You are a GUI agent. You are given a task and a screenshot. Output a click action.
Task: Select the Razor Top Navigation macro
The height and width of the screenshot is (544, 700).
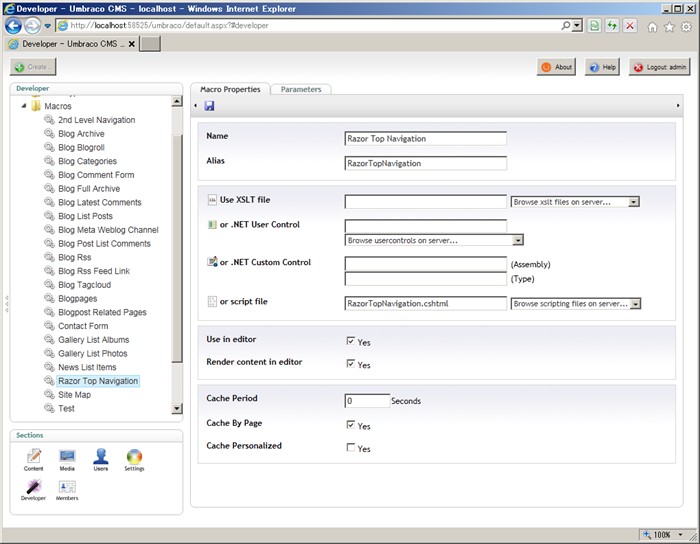point(98,381)
